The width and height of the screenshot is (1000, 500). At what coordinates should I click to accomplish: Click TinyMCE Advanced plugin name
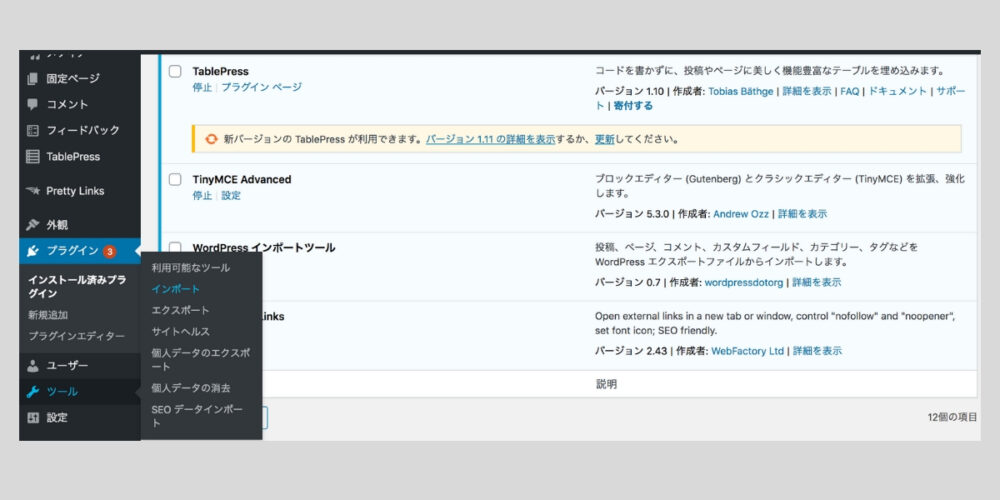tap(242, 180)
